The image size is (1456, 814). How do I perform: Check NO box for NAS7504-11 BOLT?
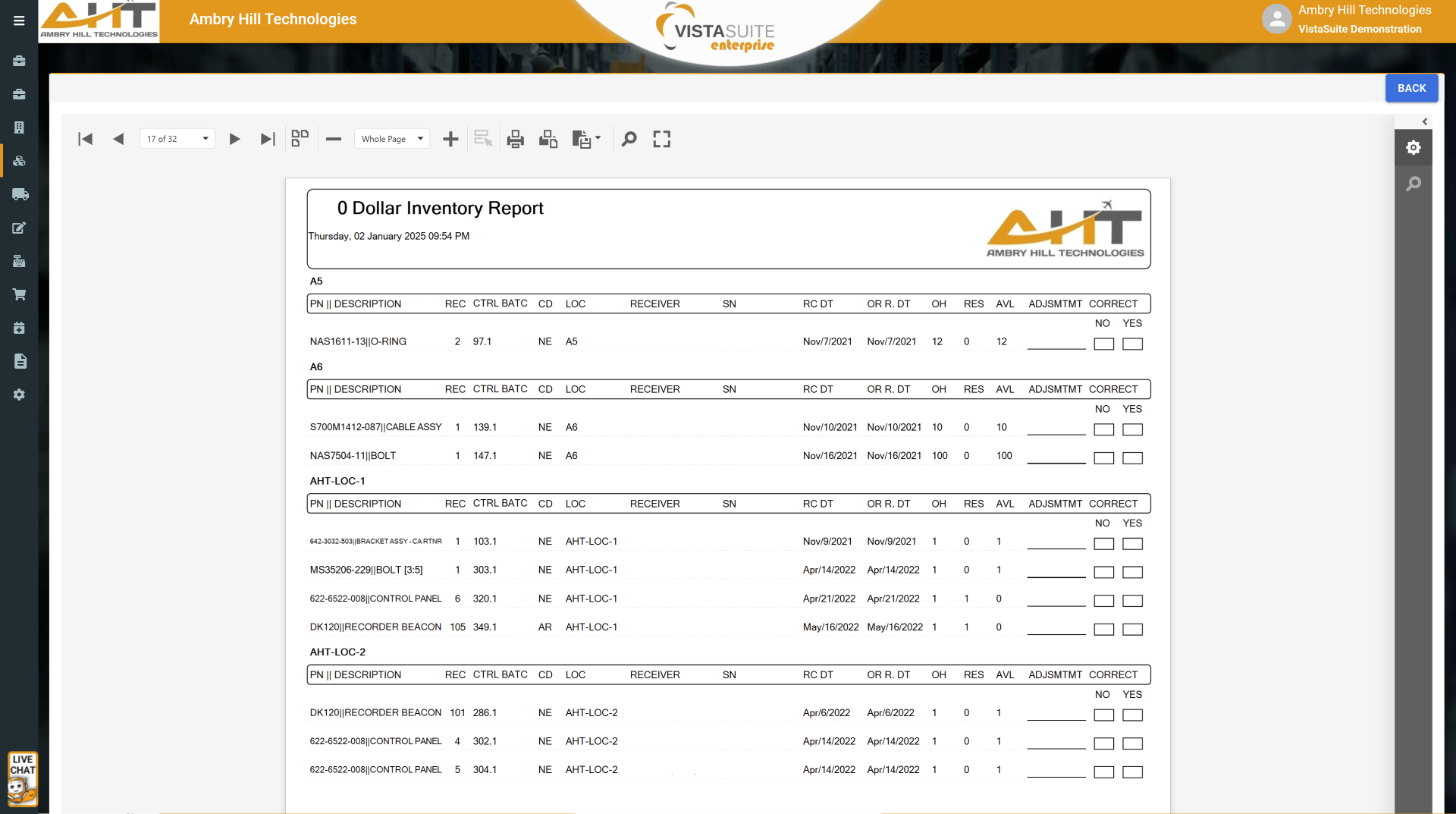pos(1103,457)
